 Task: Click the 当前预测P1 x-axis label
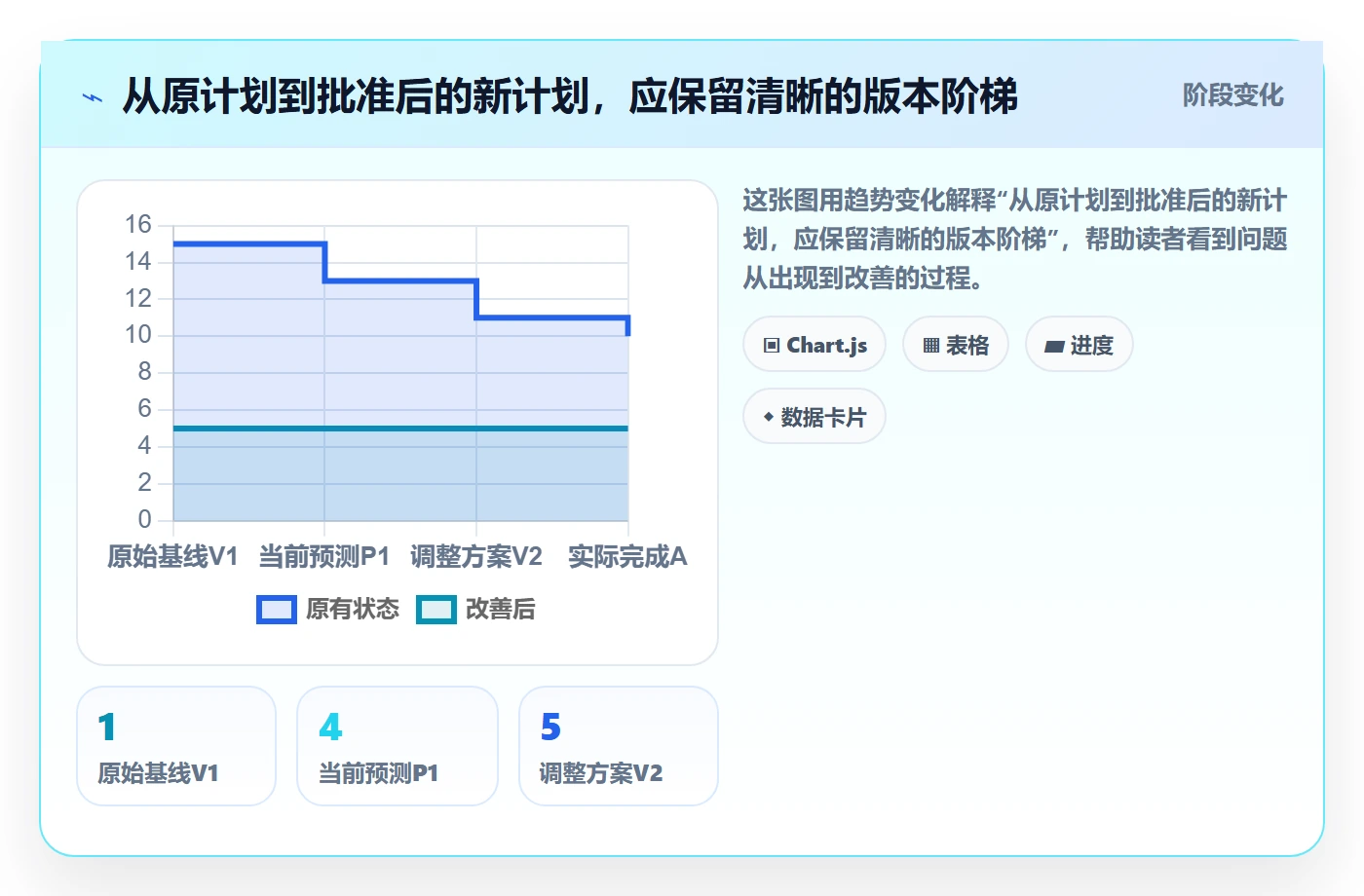coord(324,557)
